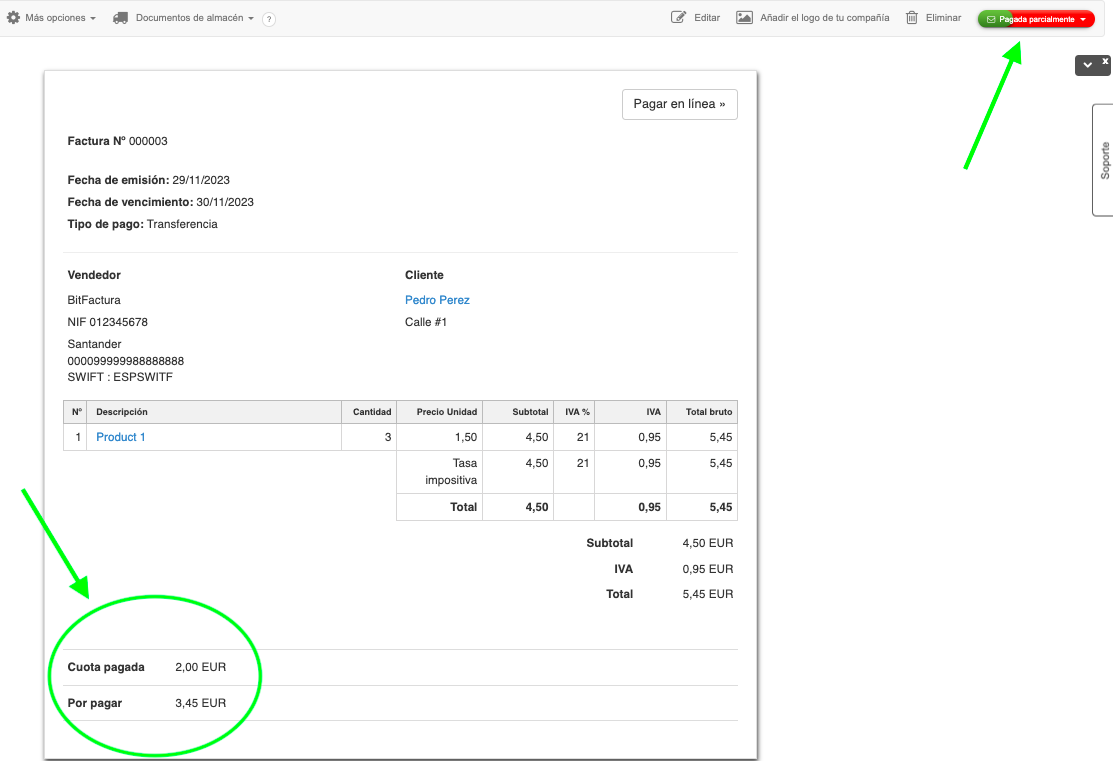Click the Descripción column header

pos(122,411)
